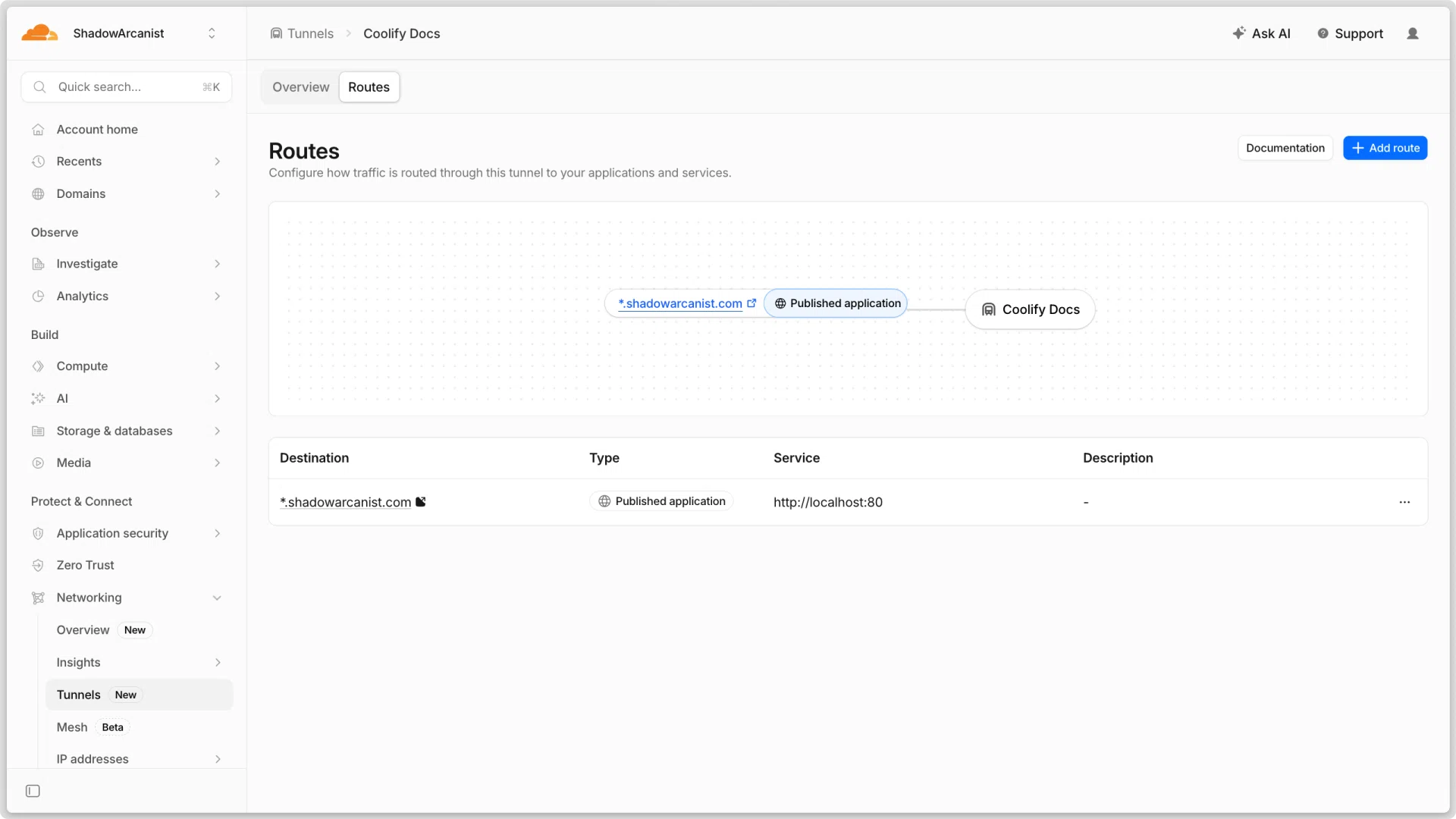
Task: Click the table badge globe icon
Action: (604, 501)
